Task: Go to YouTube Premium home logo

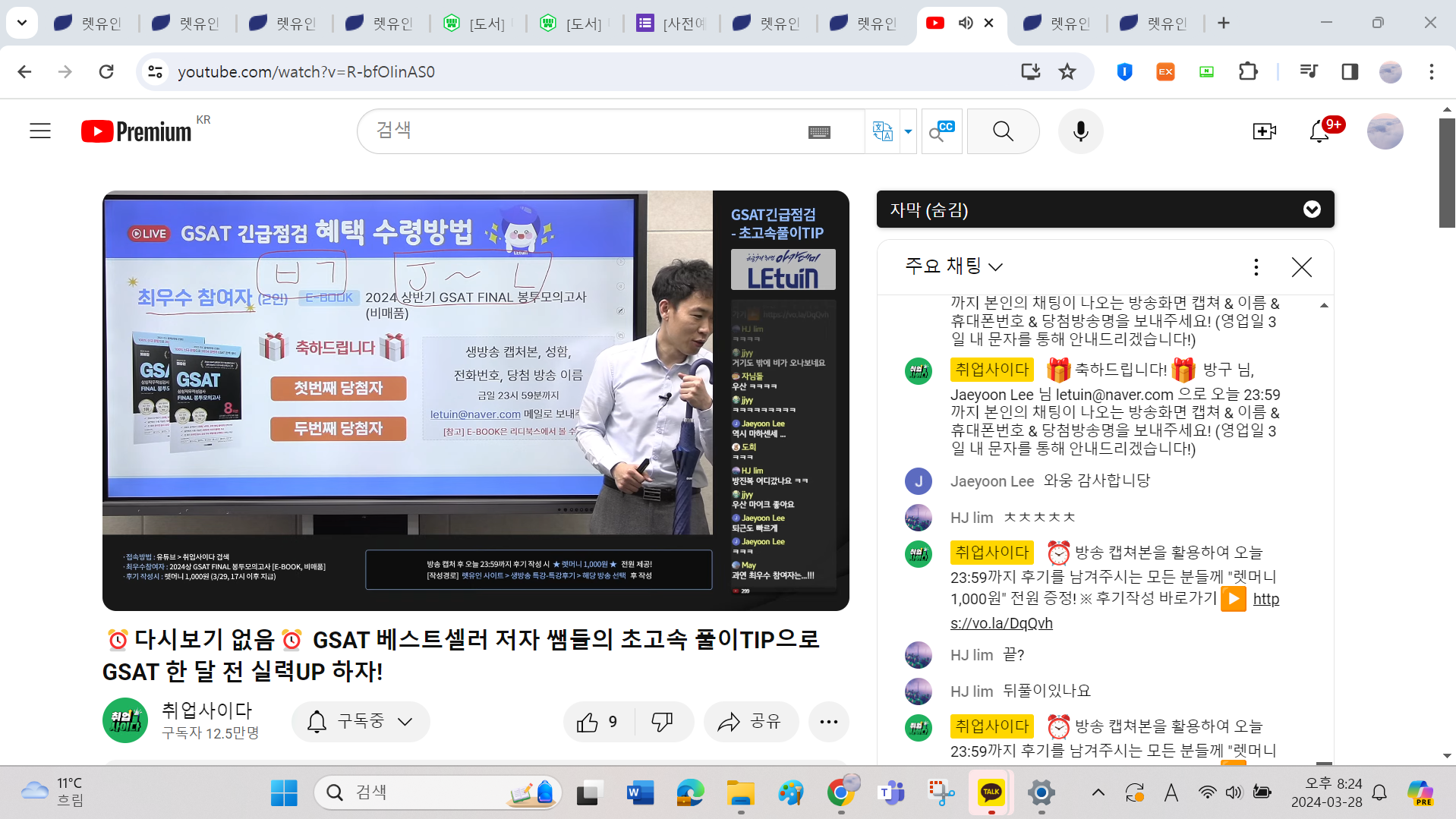Action: pyautogui.click(x=137, y=131)
